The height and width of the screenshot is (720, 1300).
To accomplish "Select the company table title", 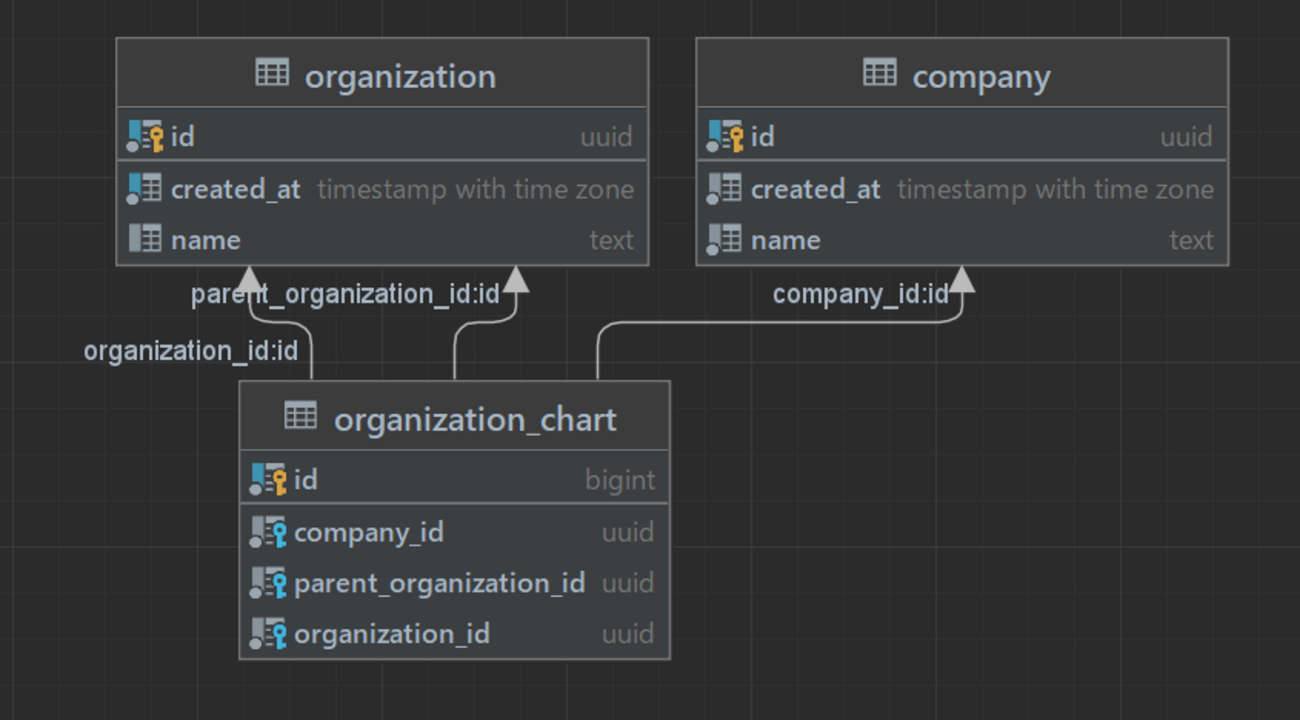I will click(981, 77).
